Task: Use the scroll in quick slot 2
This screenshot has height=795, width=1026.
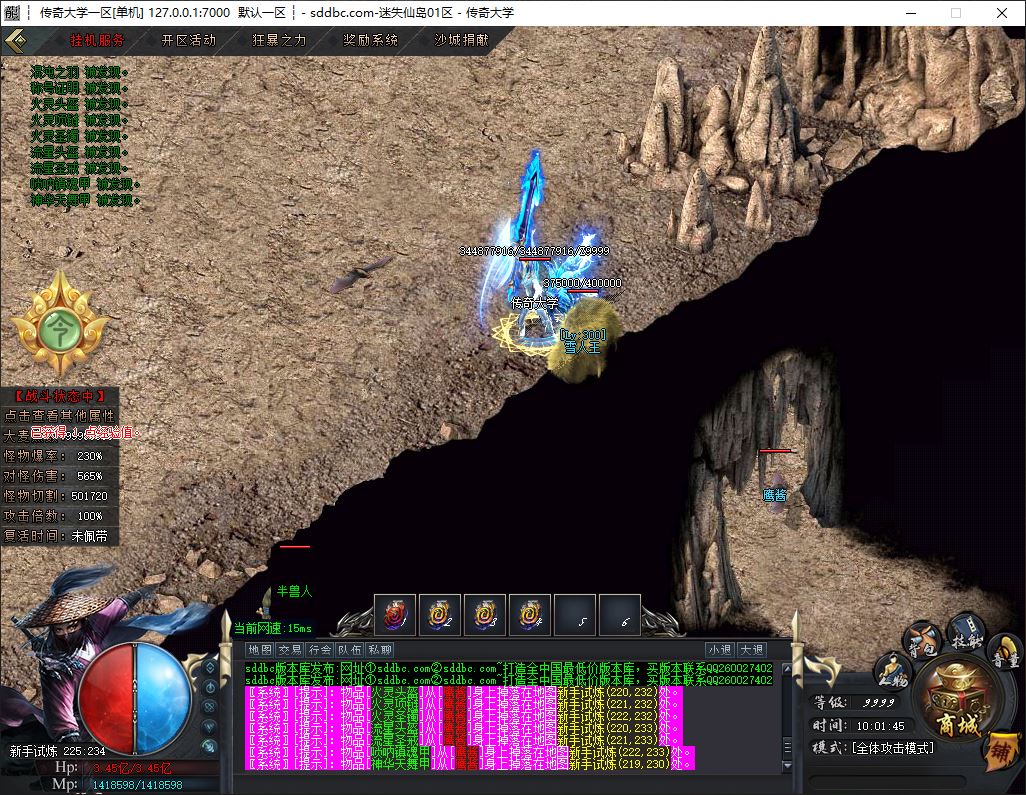Action: point(440,615)
